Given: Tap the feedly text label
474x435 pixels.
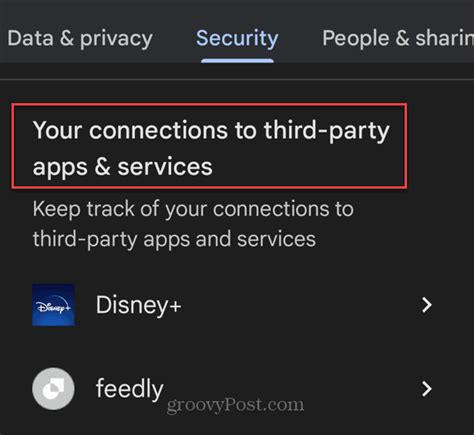Looking at the screenshot, I should [130, 389].
